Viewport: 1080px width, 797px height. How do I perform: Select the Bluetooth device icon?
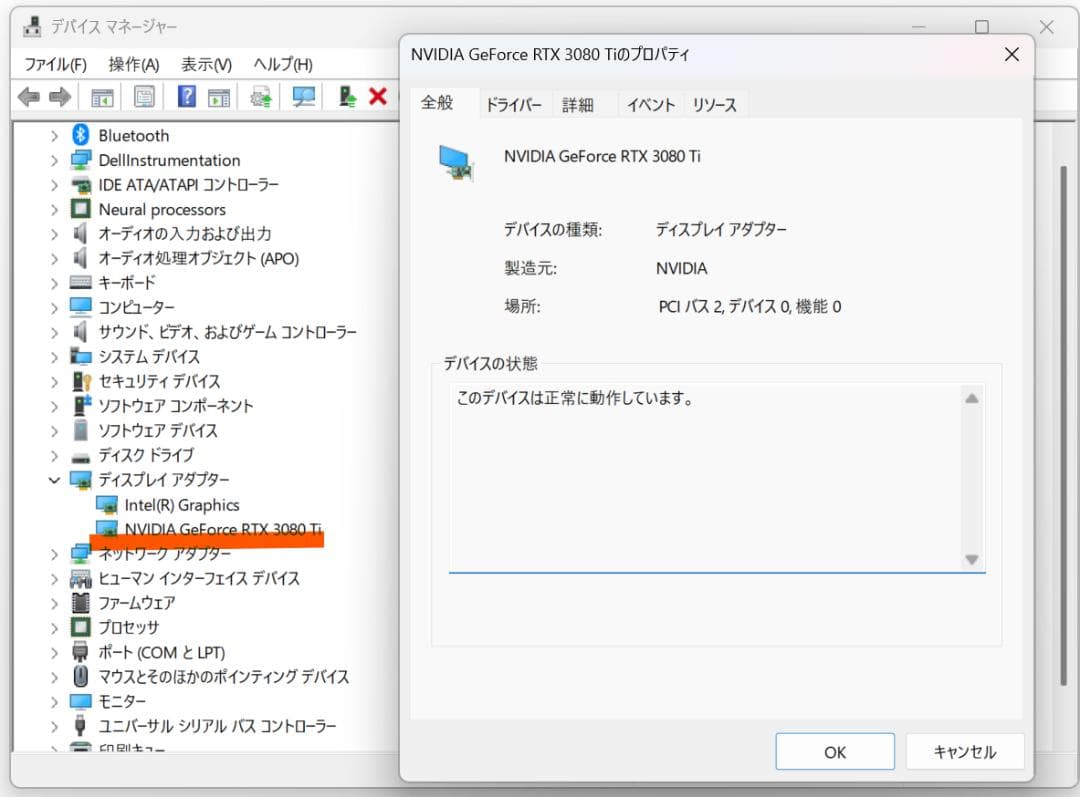coord(80,135)
